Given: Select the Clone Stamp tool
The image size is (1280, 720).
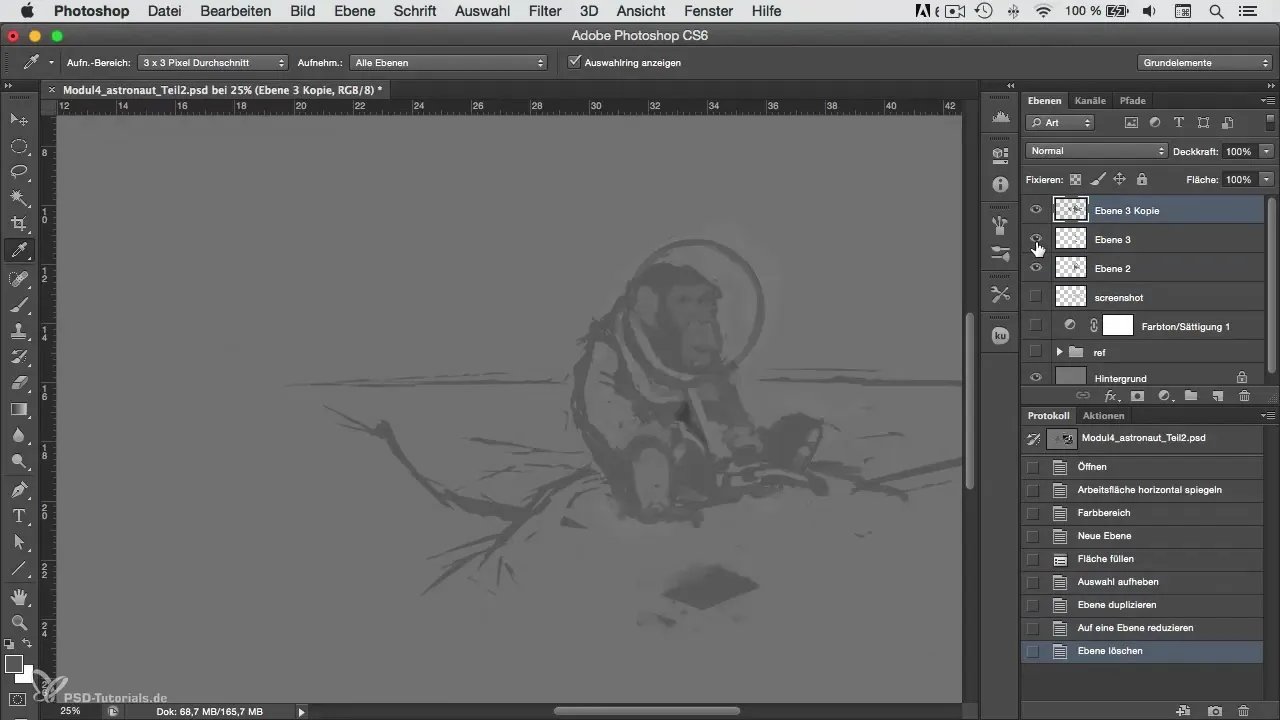Looking at the screenshot, I should (x=18, y=331).
